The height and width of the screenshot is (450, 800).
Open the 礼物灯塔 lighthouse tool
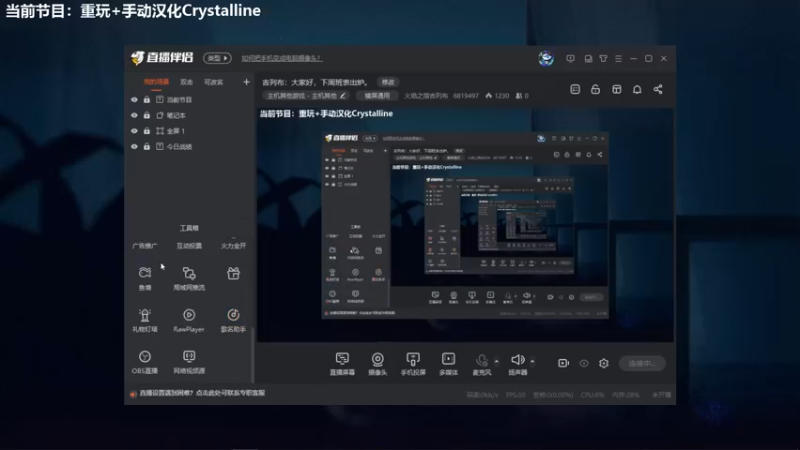(x=145, y=320)
